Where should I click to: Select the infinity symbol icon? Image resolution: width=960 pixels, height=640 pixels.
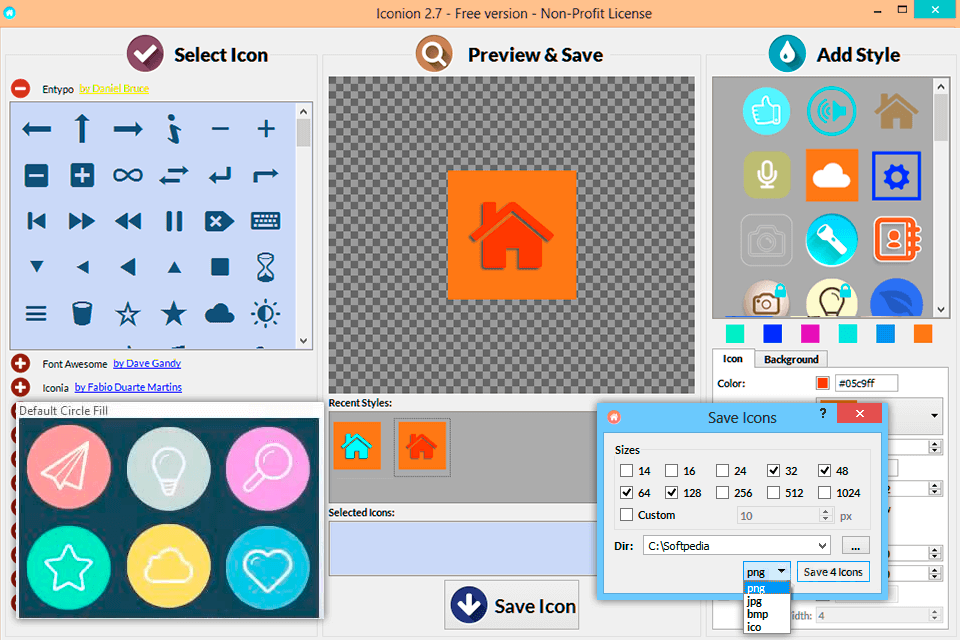click(127, 176)
